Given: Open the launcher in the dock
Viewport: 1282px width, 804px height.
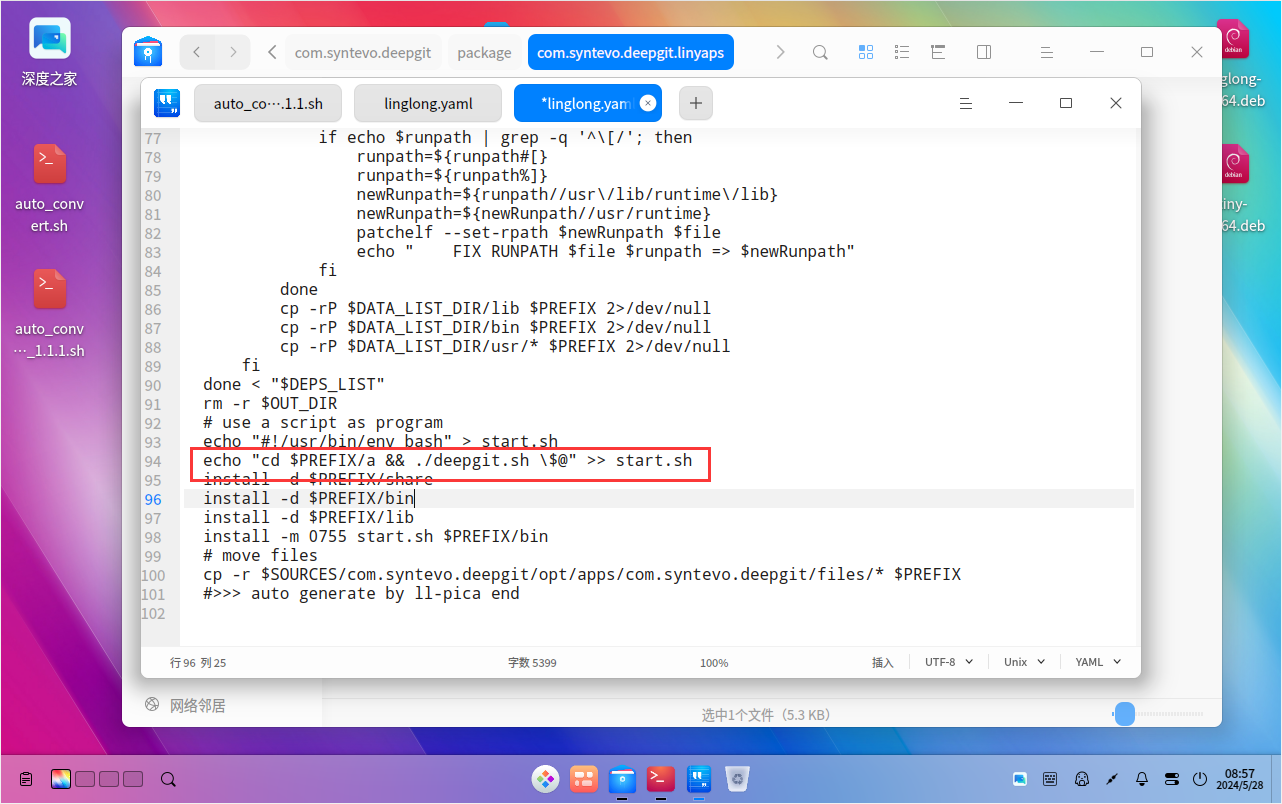Looking at the screenshot, I should tap(545, 778).
